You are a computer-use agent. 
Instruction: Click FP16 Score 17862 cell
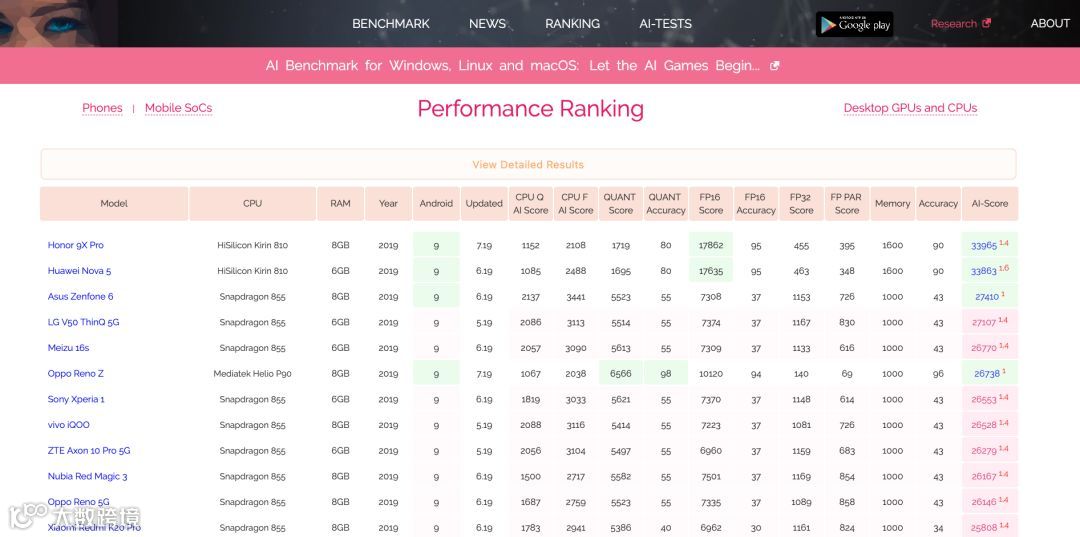[x=711, y=245]
